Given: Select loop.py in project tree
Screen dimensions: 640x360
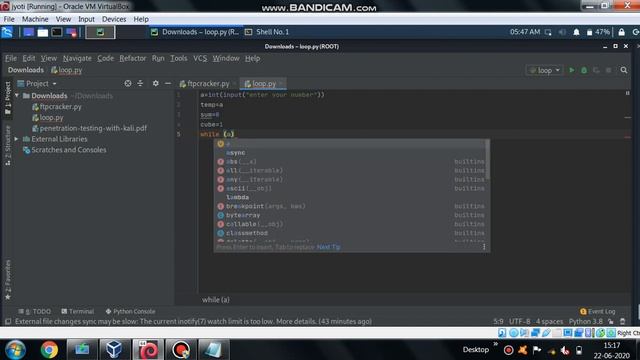Looking at the screenshot, I should (48, 118).
